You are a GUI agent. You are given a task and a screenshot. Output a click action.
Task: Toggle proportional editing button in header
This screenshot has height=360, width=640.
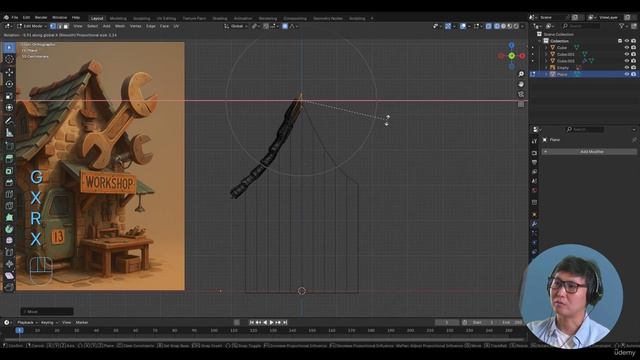(x=285, y=26)
